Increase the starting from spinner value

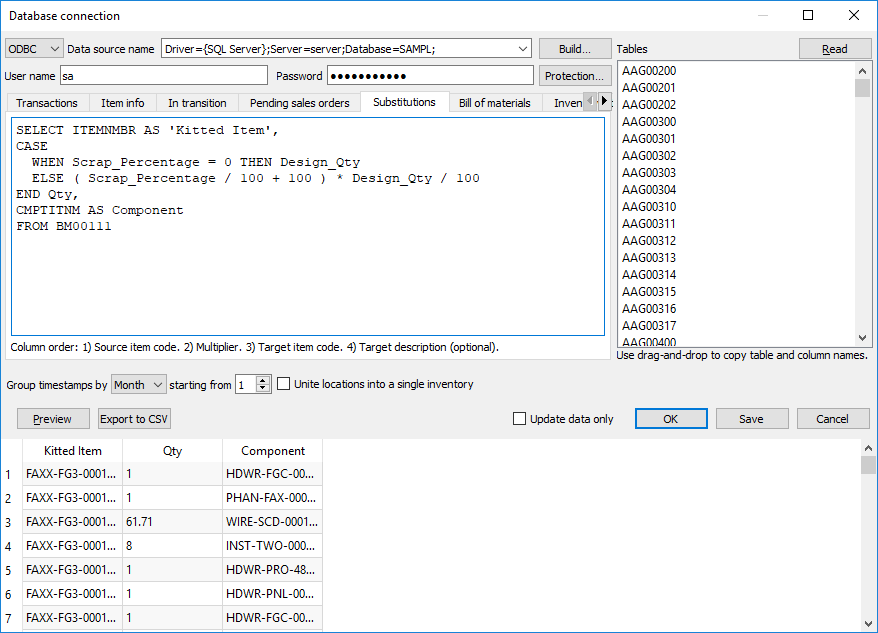click(x=263, y=380)
